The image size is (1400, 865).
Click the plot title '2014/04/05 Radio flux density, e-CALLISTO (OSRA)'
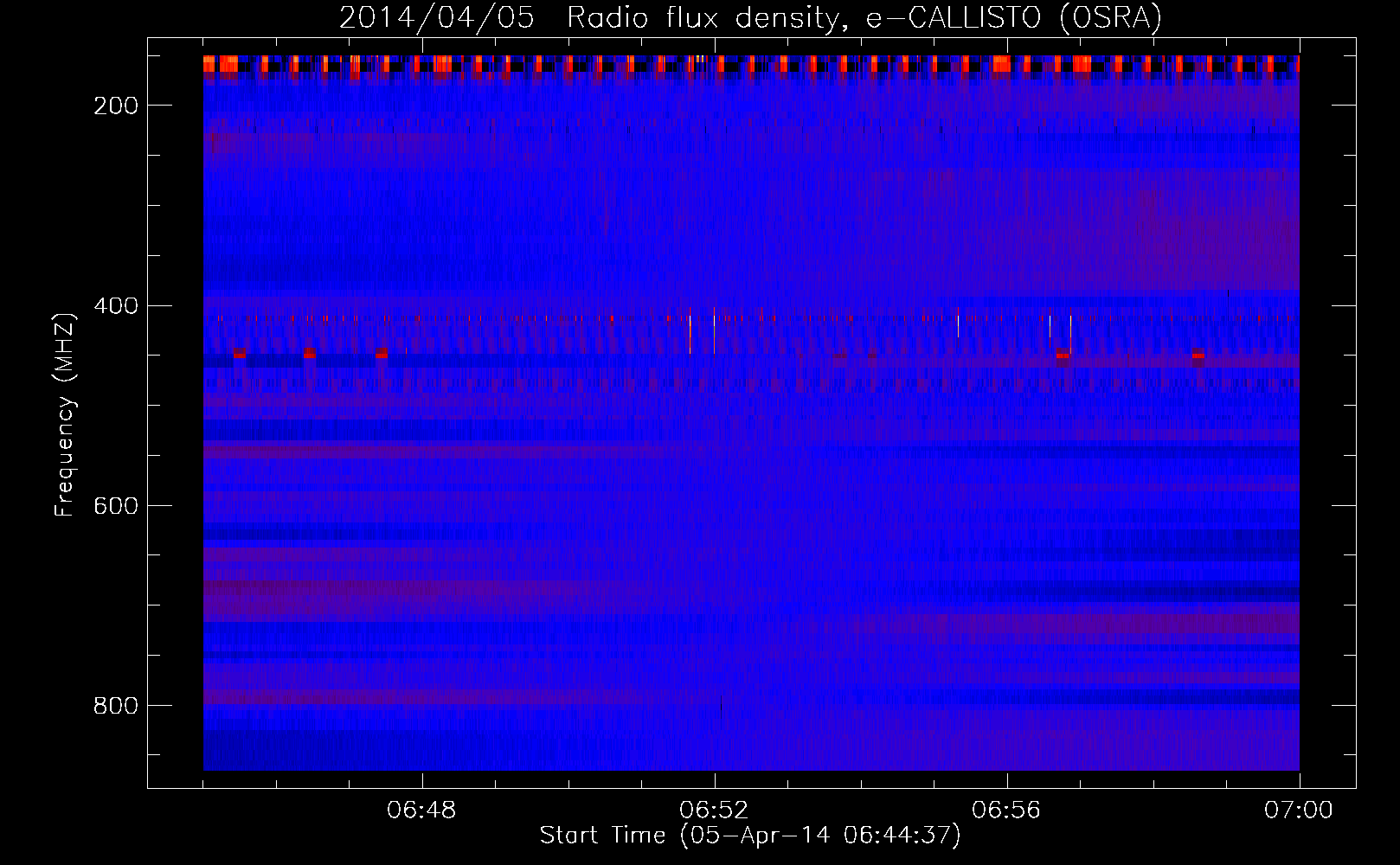pos(750,18)
